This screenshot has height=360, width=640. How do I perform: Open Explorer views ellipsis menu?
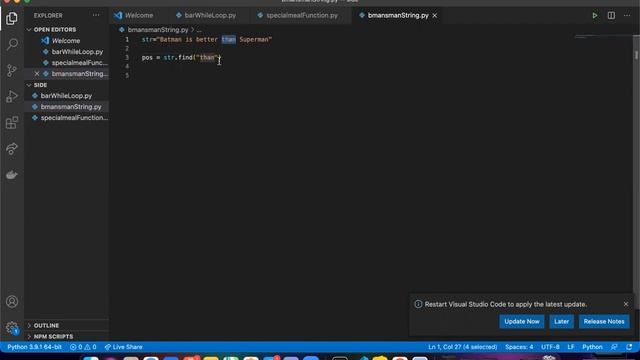click(x=96, y=16)
